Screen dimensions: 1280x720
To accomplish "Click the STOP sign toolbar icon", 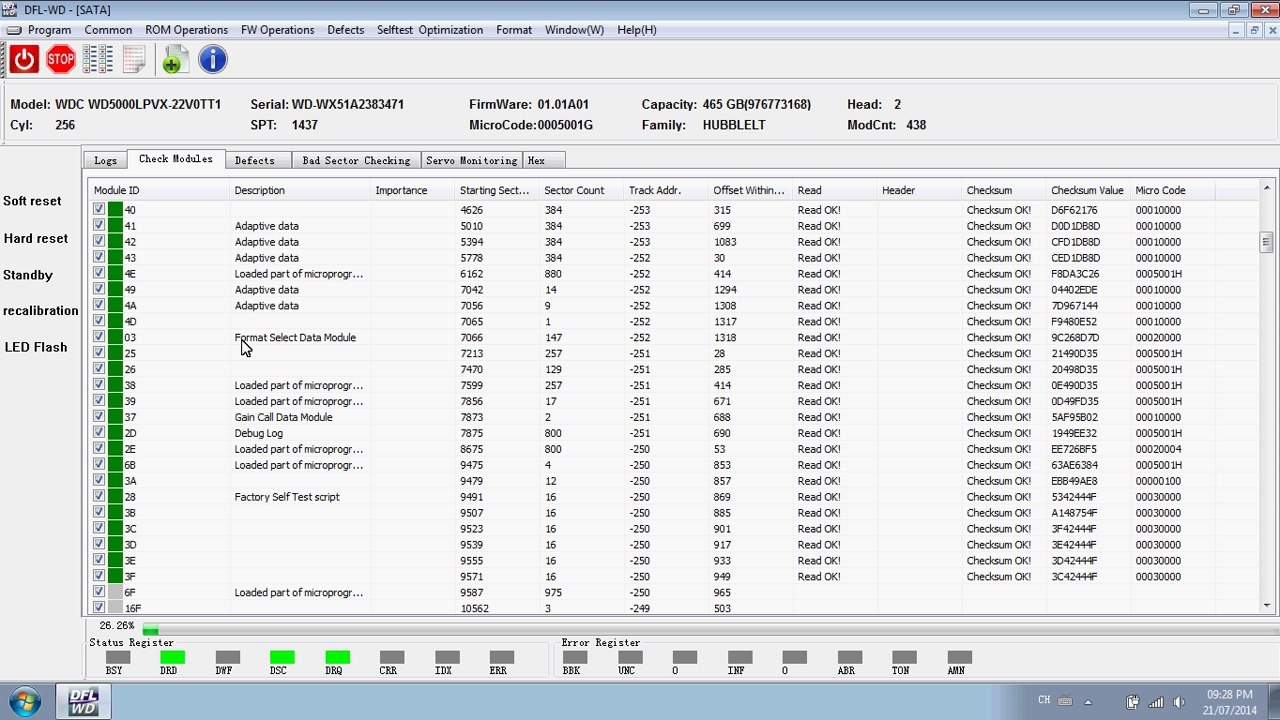I will tap(61, 60).
